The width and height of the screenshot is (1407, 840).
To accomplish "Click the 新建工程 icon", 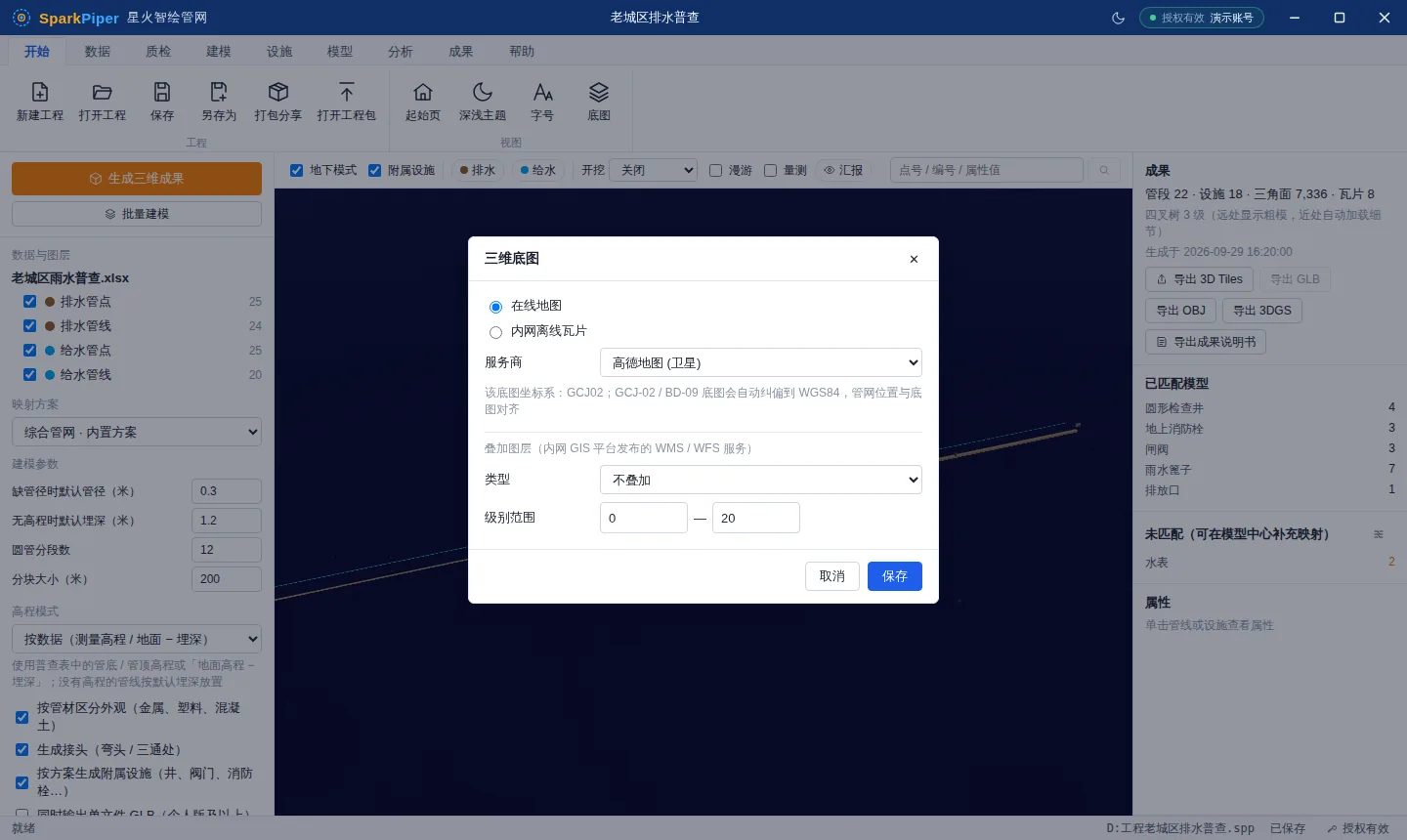I will pos(40,92).
